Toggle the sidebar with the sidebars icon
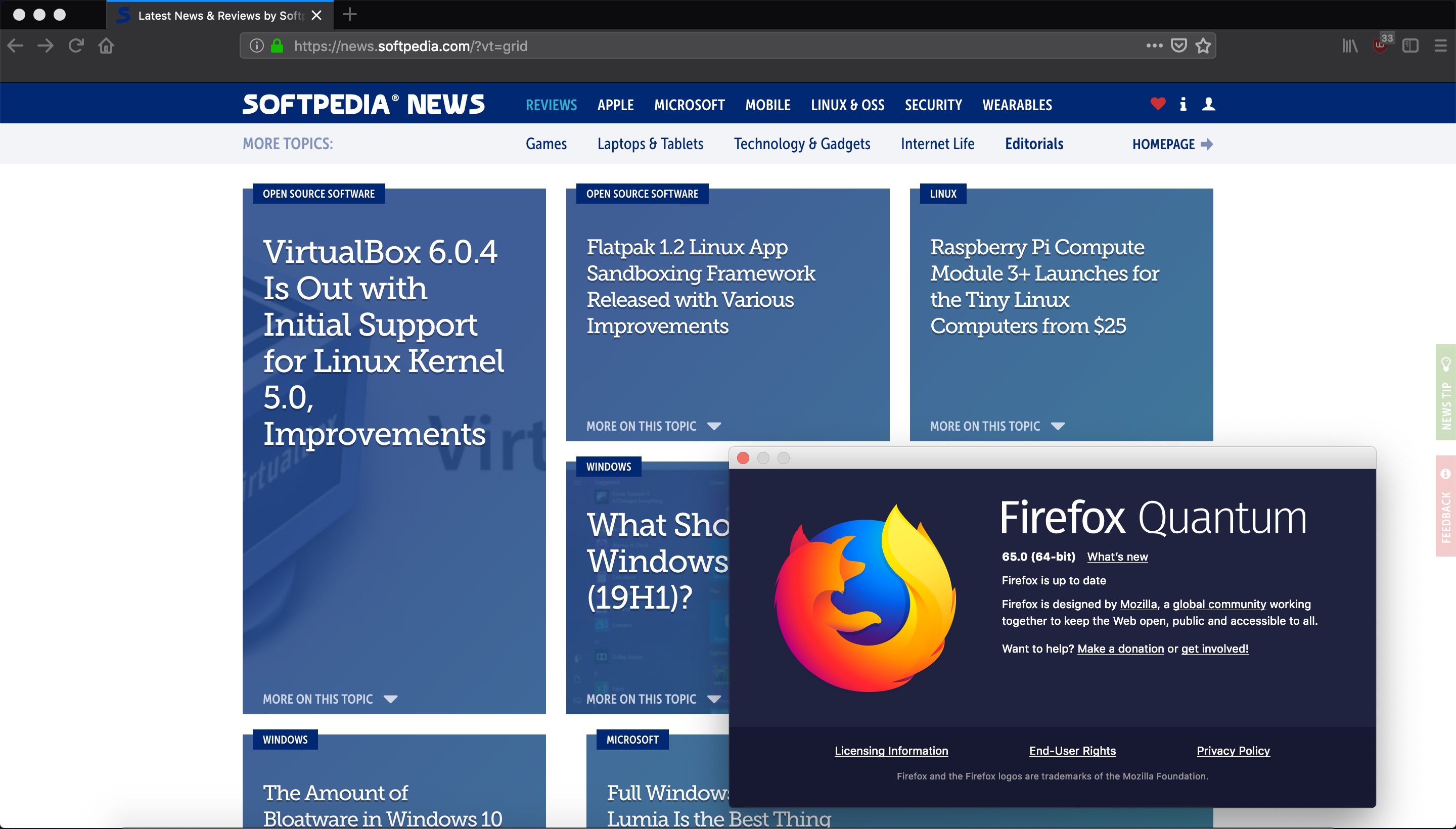Screen dimensions: 1456x829 (x=1412, y=45)
